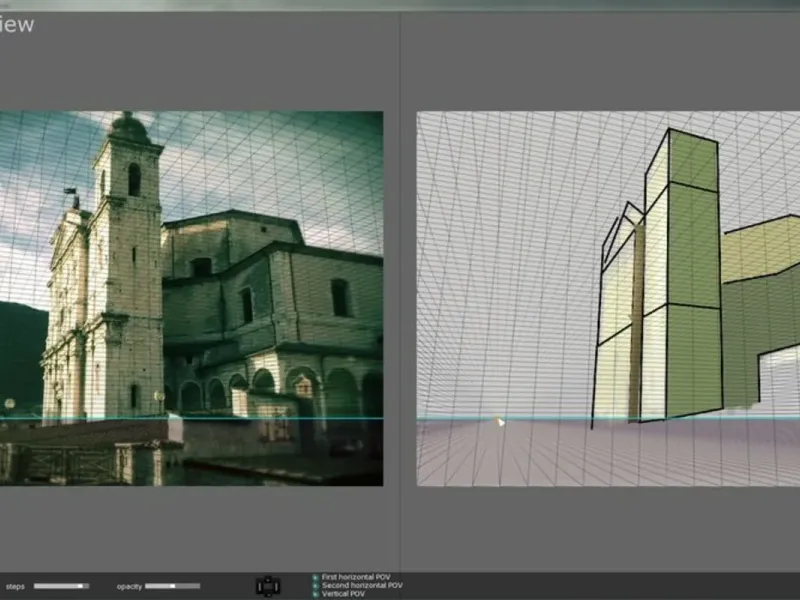Click the ground plane grid in the 3D view

click(x=600, y=455)
